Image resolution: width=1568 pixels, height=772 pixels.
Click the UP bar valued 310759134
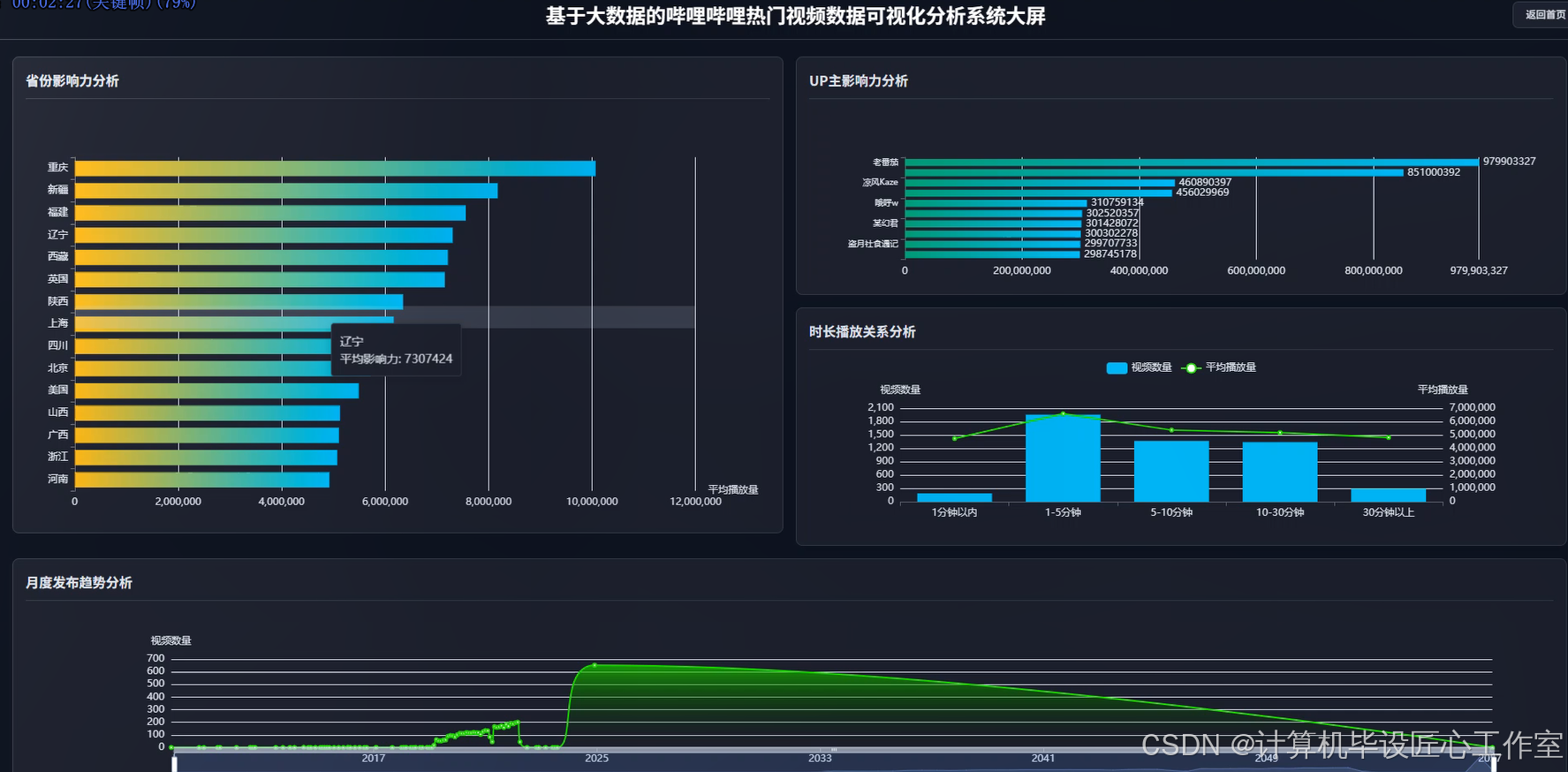pyautogui.click(x=996, y=203)
